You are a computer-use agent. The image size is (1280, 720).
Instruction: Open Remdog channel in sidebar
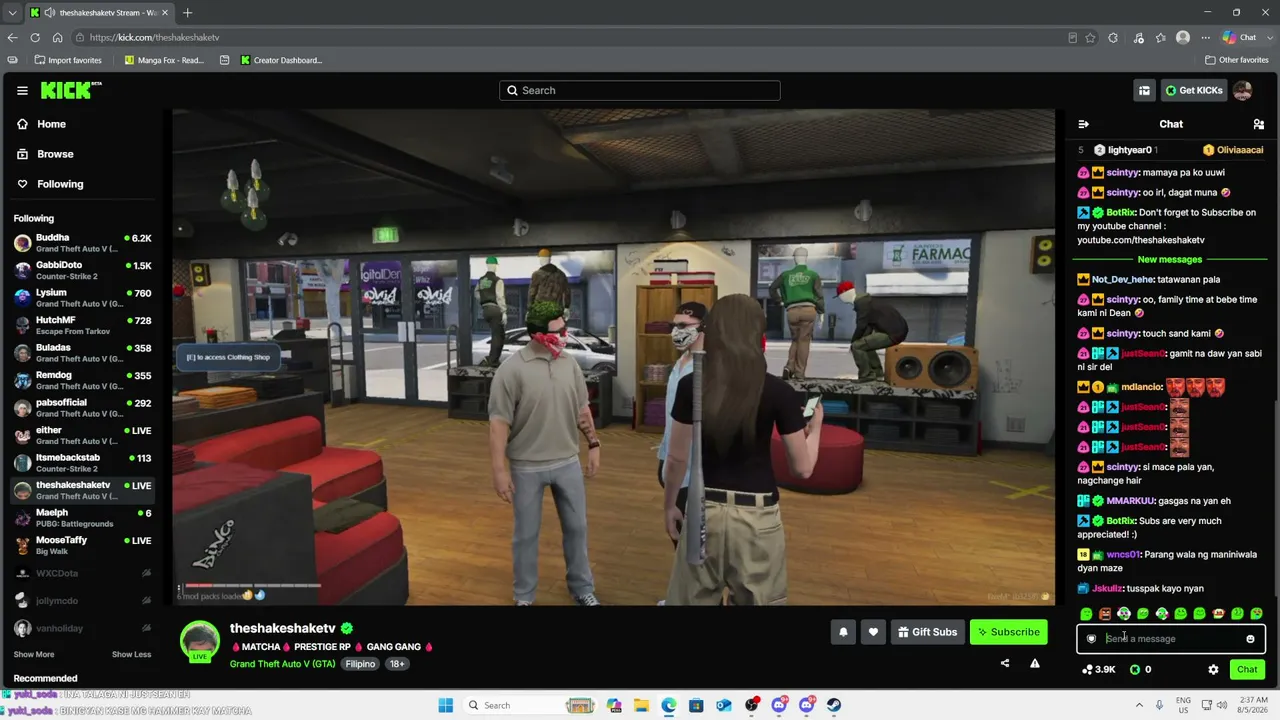coord(83,381)
